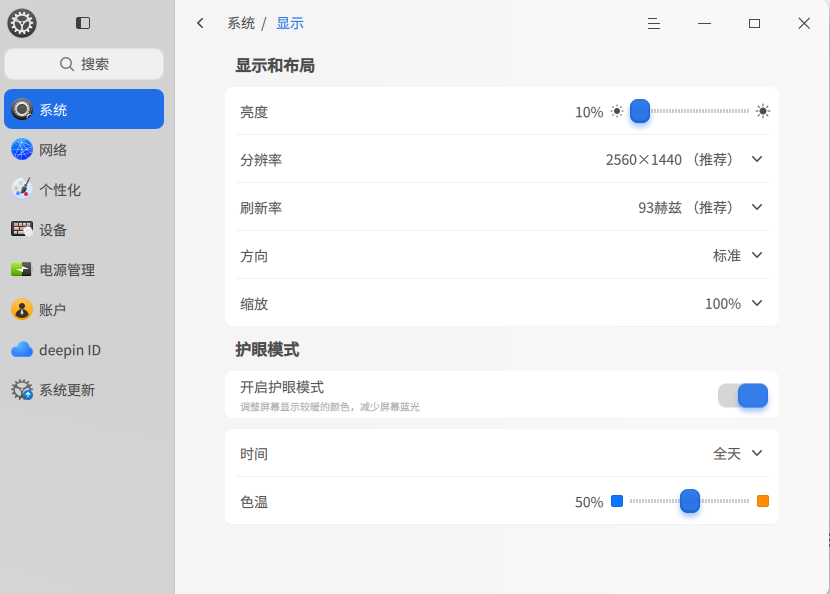This screenshot has width=830, height=594.
Task: Click the 10% brightness value
Action: click(x=589, y=112)
